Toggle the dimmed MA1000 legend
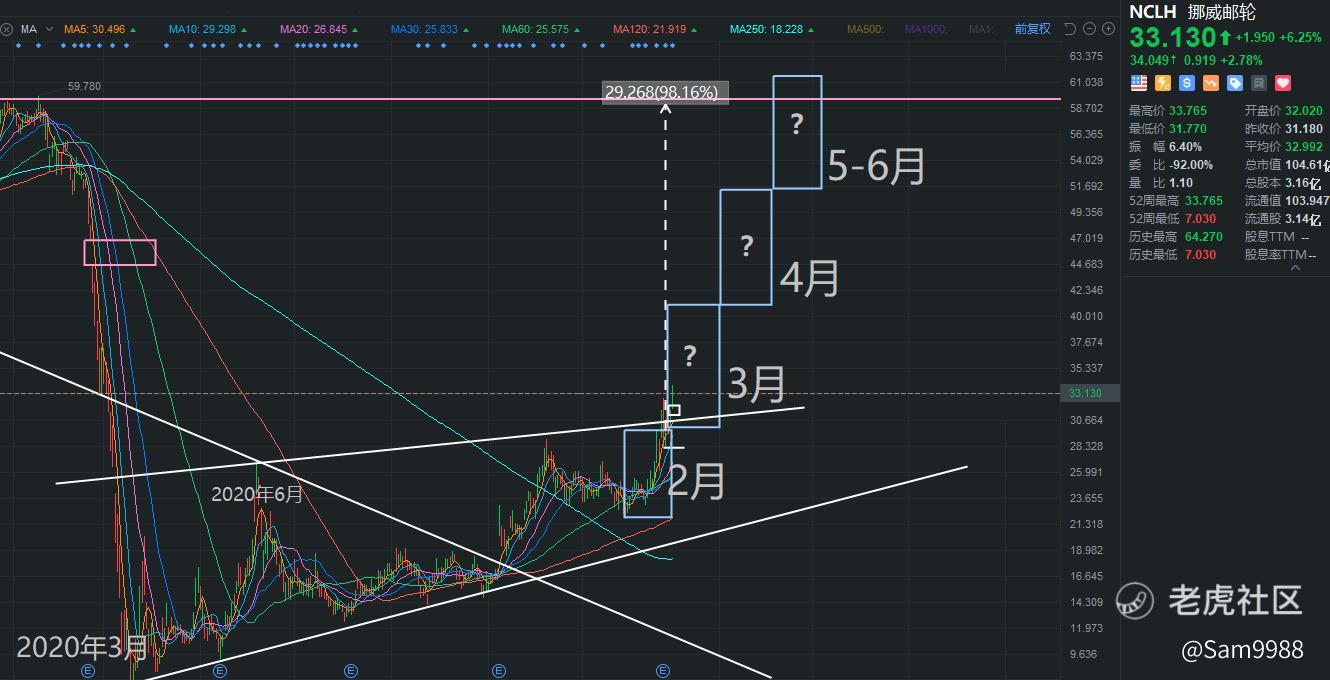1330x680 pixels. tap(926, 29)
